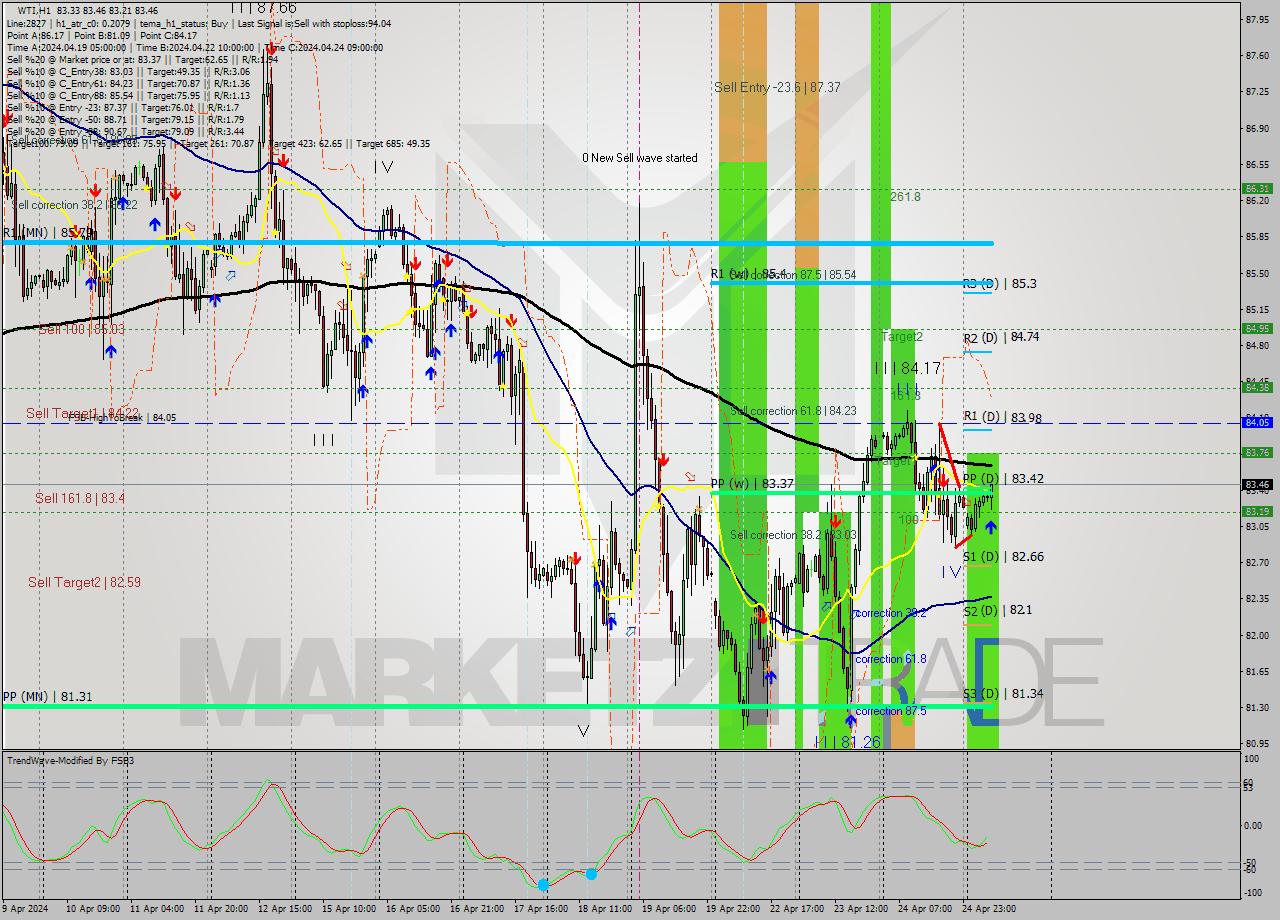Click the 'Sell Target2 | 82.59' annotation

74,582
